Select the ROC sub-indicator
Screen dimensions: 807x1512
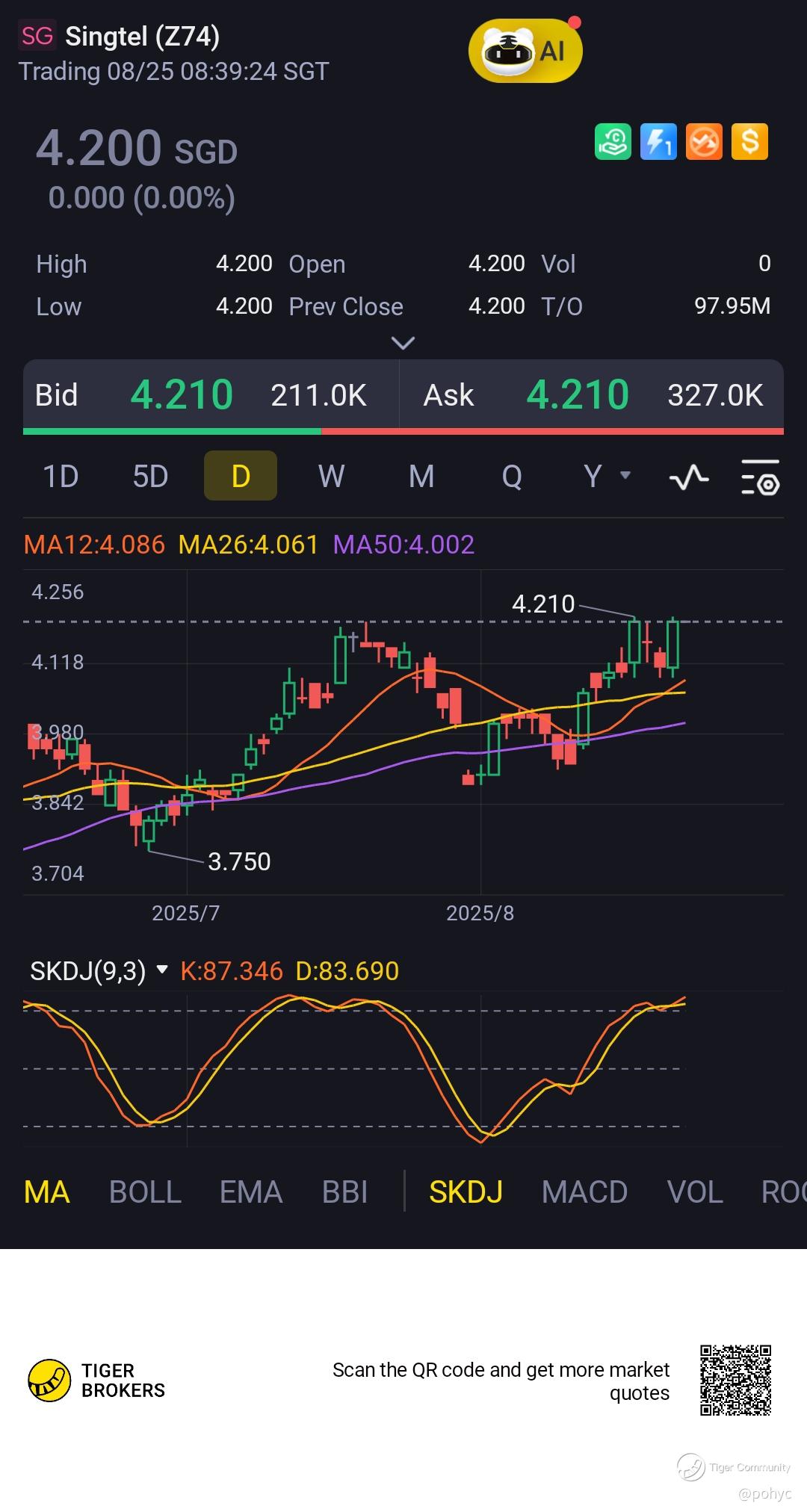pos(783,1192)
